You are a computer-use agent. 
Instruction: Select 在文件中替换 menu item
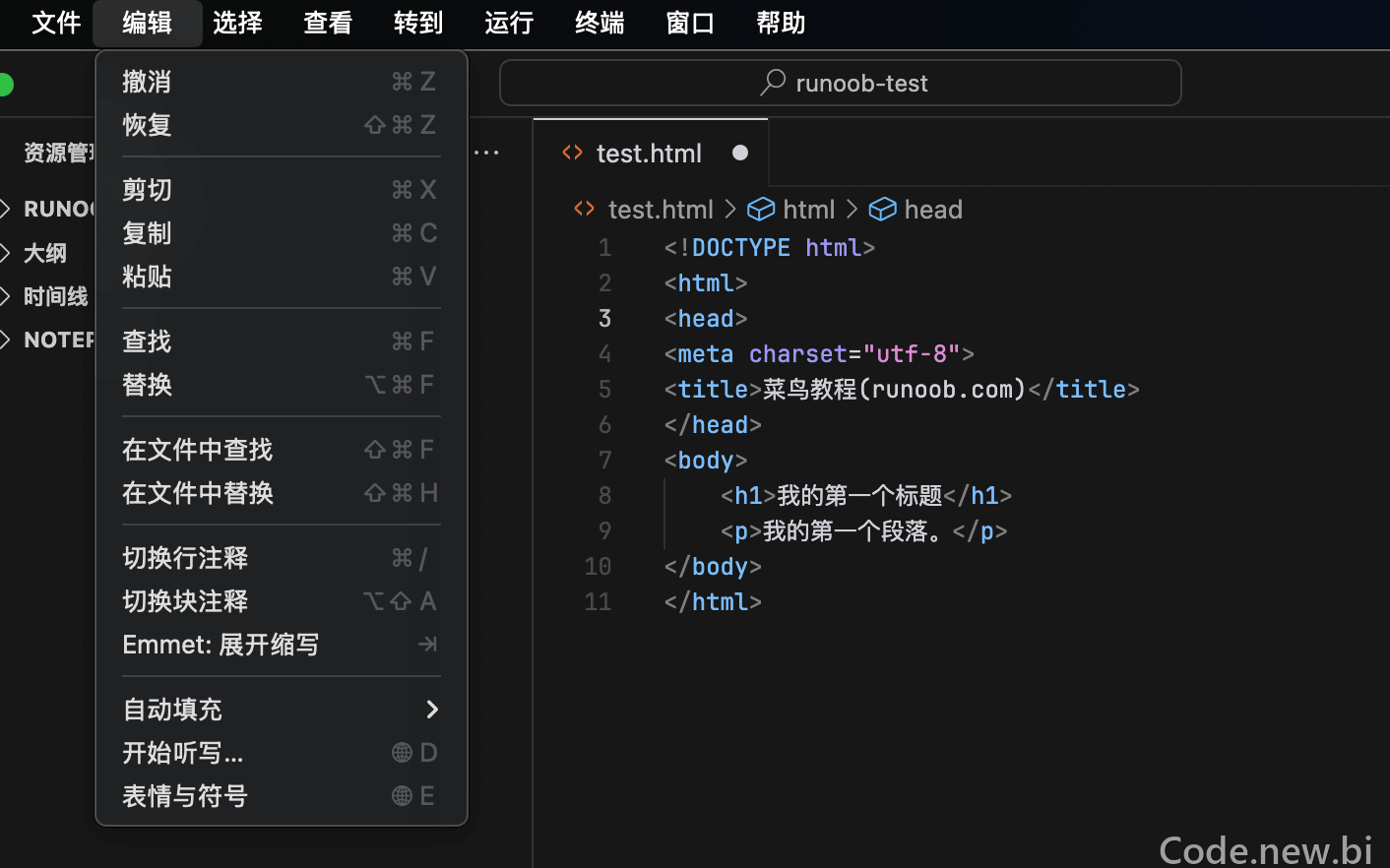[281, 493]
